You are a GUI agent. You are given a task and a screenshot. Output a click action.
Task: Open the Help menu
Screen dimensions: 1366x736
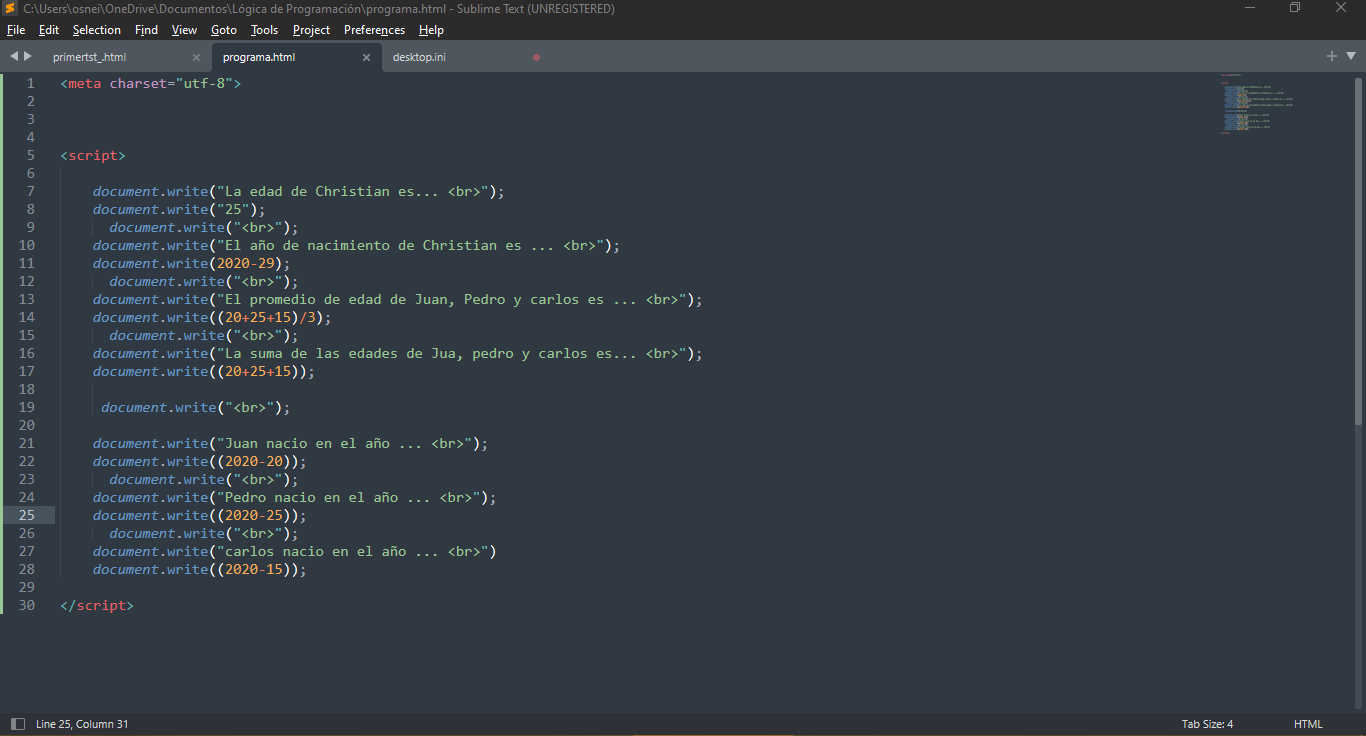431,30
